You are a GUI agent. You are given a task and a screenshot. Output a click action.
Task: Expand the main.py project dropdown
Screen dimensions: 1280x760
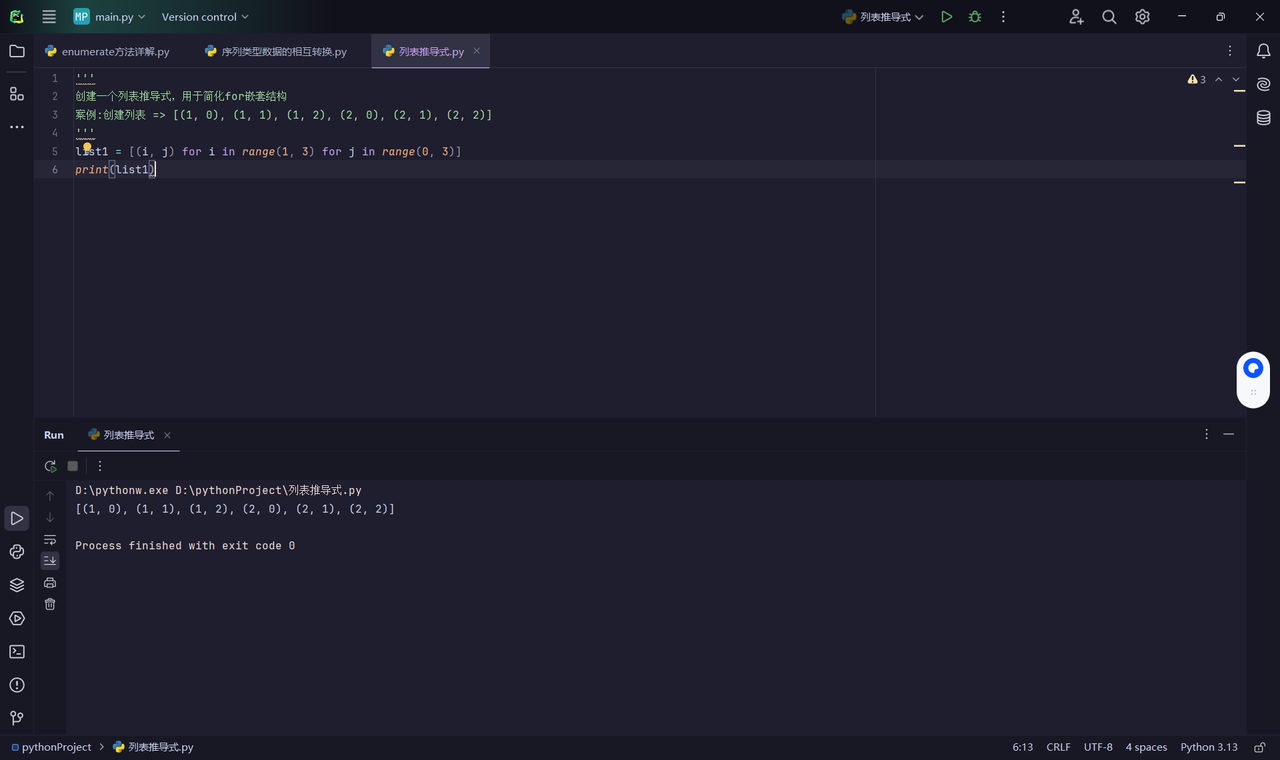(109, 17)
